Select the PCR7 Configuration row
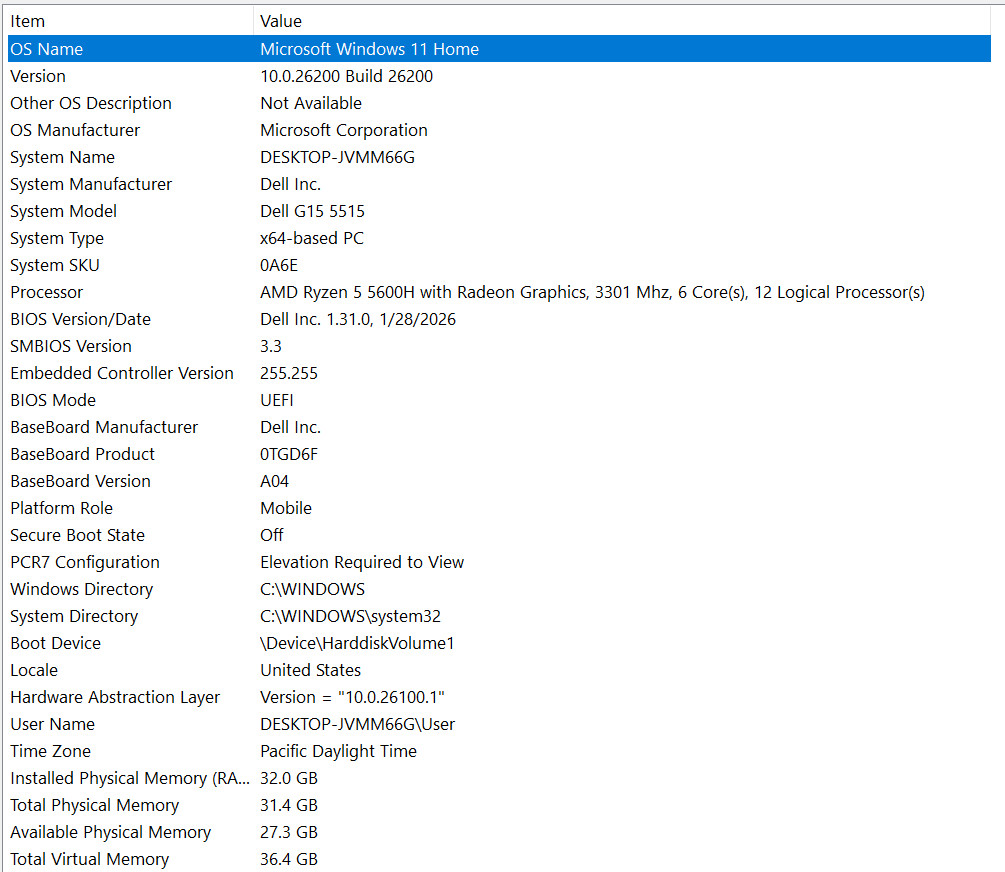Screen dimensions: 1005x872 pos(499,562)
